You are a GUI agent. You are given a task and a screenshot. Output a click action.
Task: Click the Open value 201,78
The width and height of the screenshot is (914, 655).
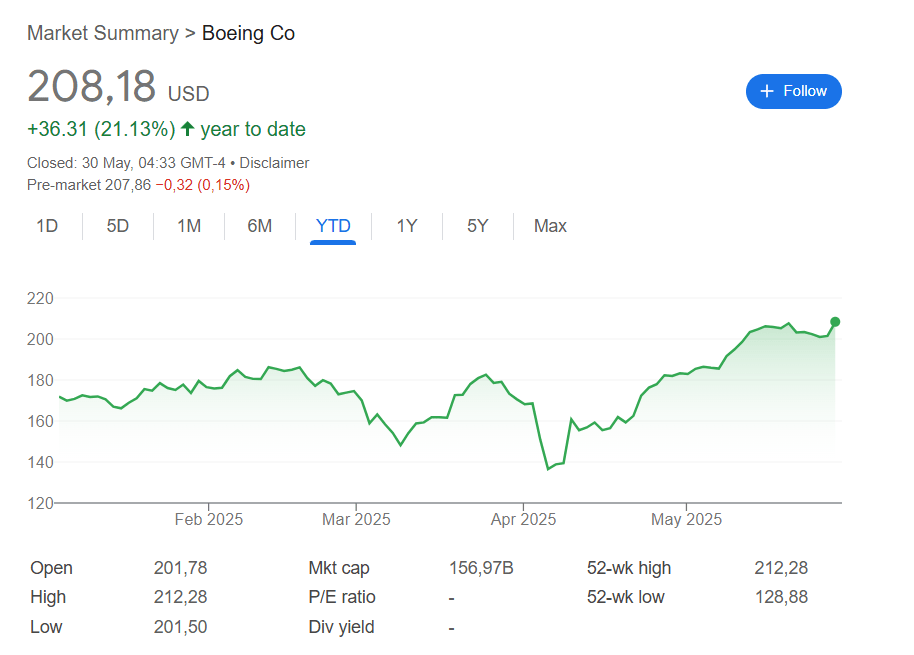click(x=181, y=568)
